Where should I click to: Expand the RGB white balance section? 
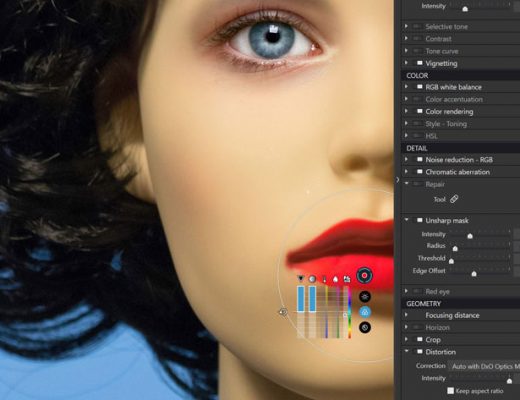[x=406, y=87]
